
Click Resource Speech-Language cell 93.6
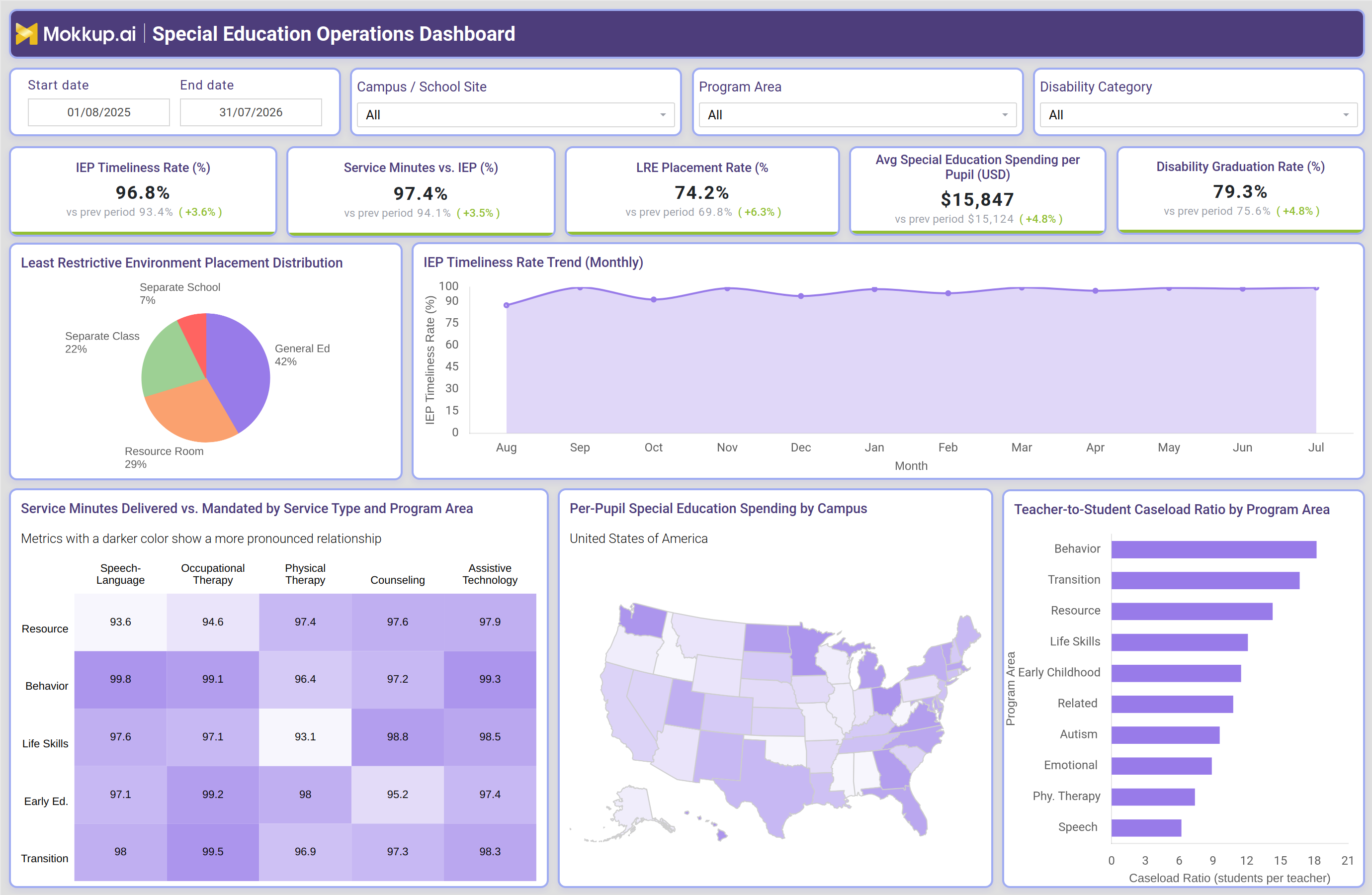coord(120,622)
